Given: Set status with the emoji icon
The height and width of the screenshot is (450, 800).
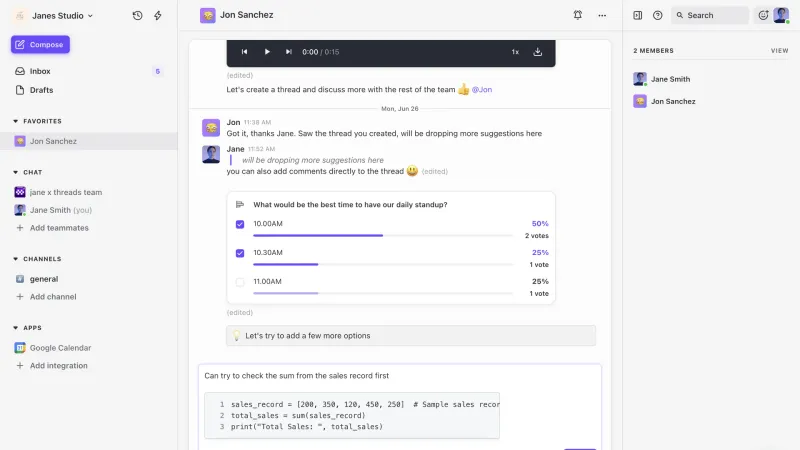Looking at the screenshot, I should tap(763, 15).
